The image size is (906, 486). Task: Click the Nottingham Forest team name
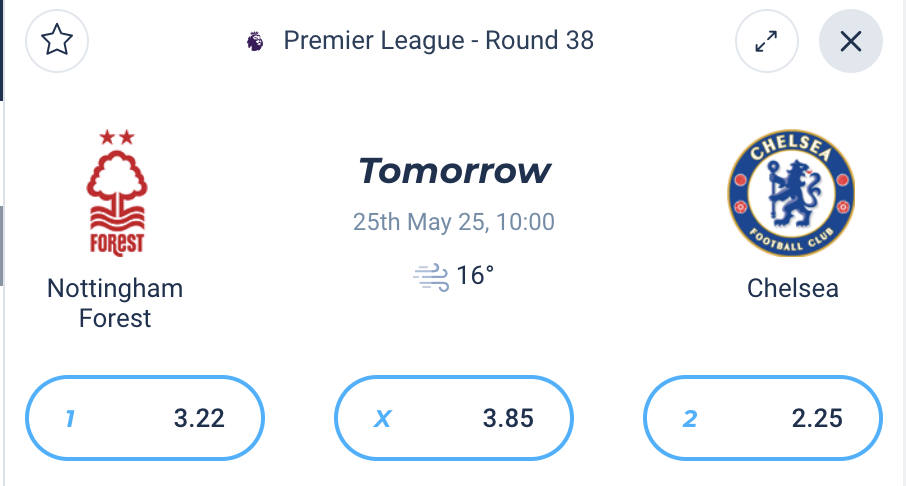click(x=115, y=303)
